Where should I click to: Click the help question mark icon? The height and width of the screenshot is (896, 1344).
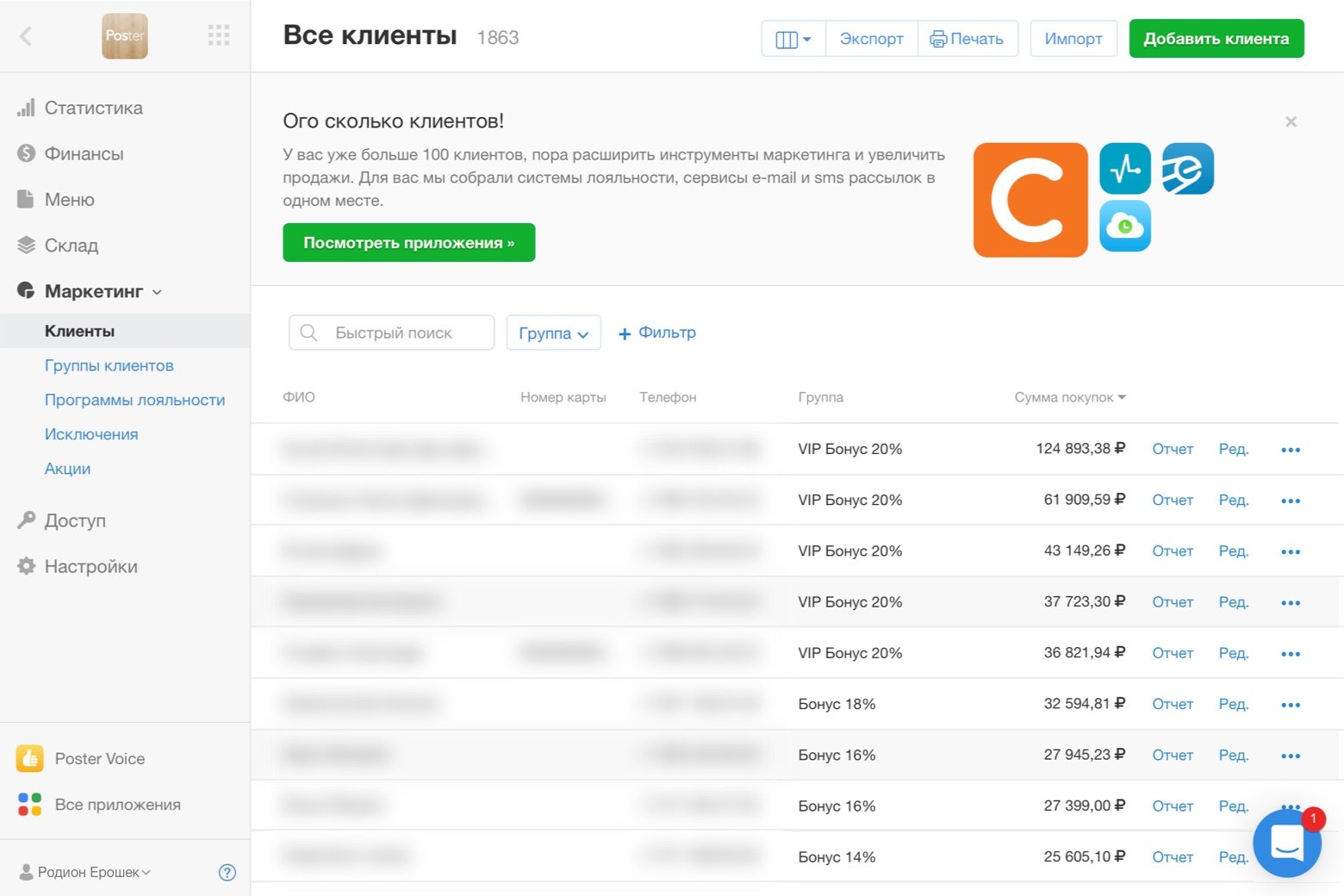[x=227, y=873]
